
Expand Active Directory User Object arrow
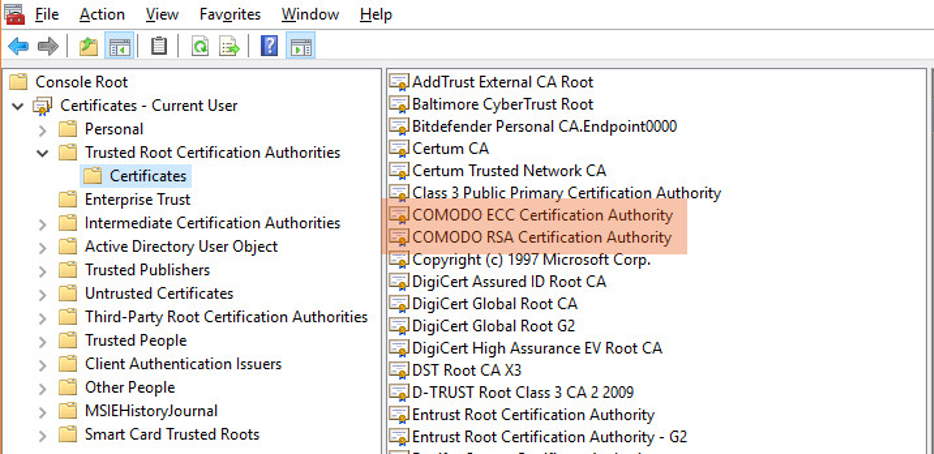click(x=42, y=247)
